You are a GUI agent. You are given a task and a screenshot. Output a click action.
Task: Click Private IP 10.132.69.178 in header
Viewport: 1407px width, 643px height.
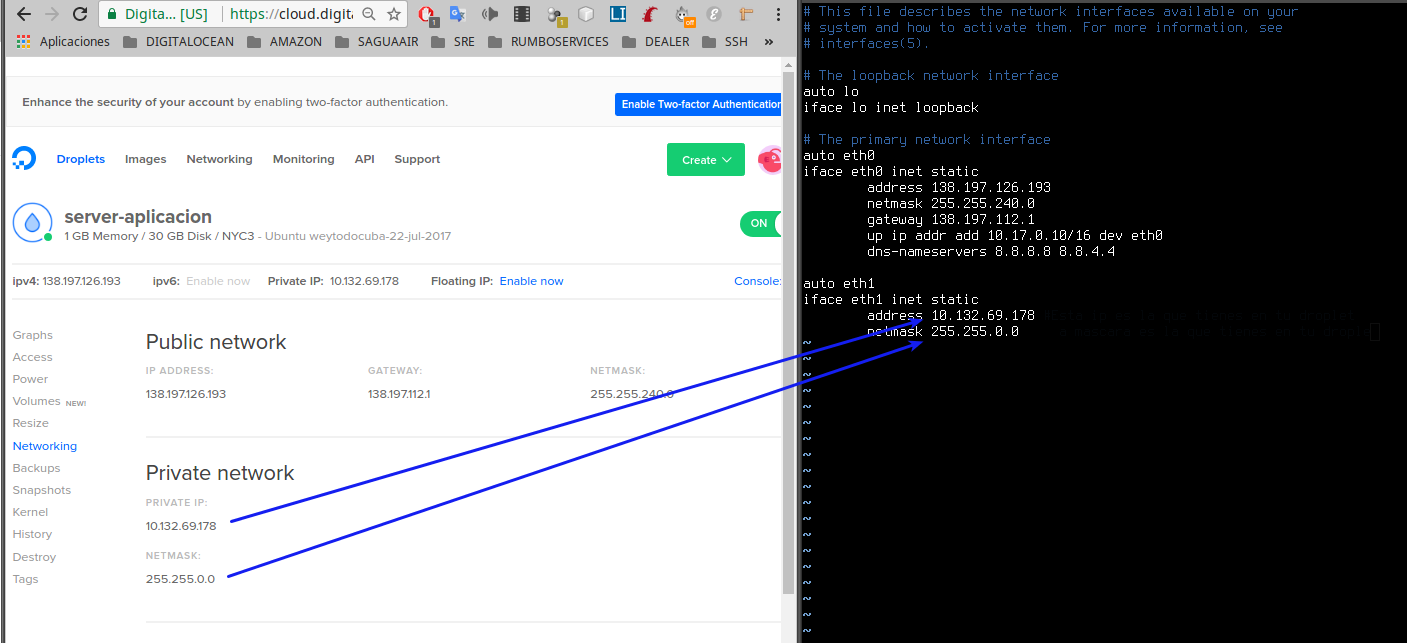point(364,281)
